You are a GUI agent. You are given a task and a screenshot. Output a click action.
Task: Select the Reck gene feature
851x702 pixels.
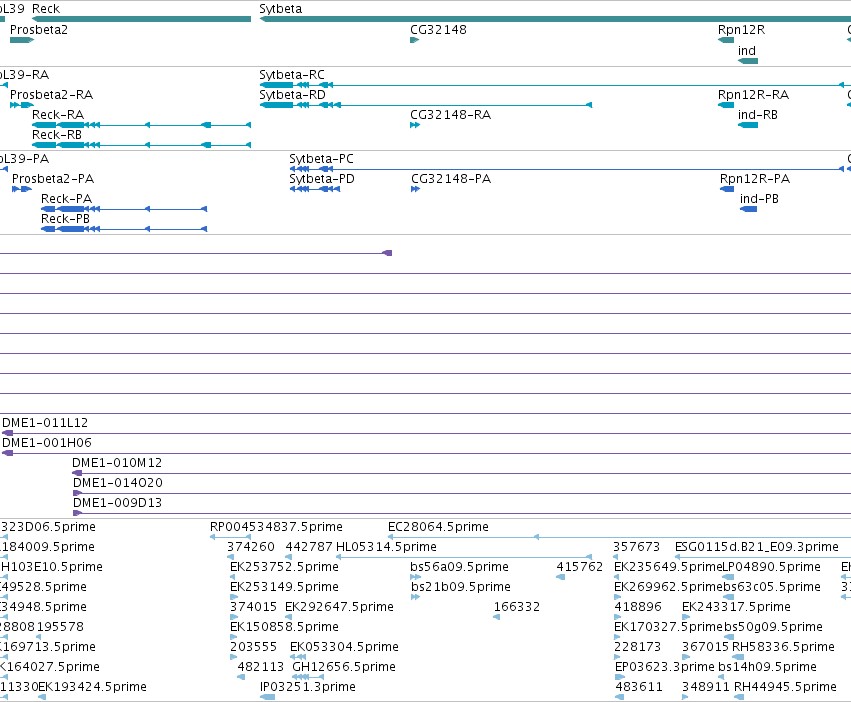[x=142, y=19]
